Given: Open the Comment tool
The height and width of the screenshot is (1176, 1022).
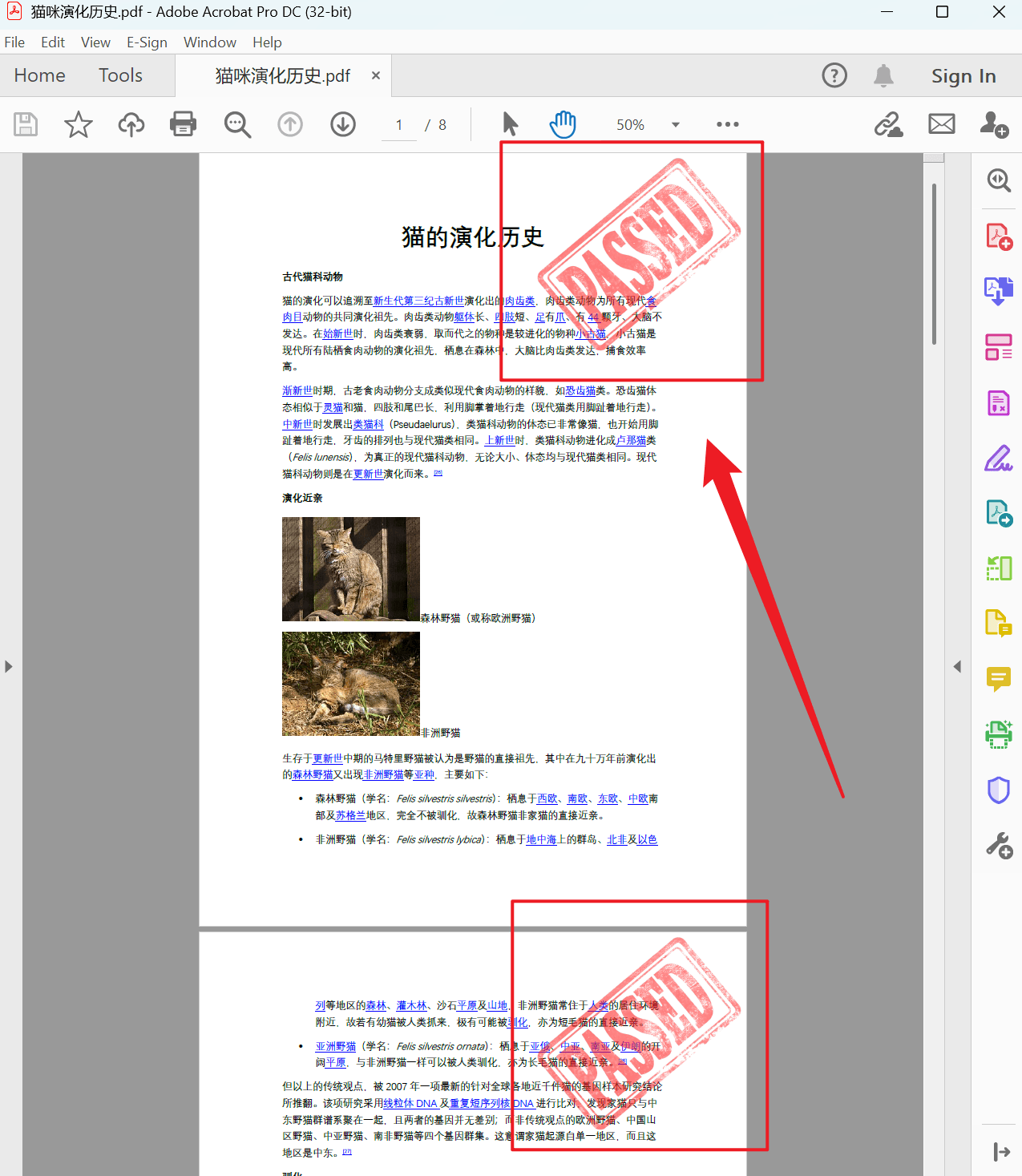Looking at the screenshot, I should click(x=998, y=679).
